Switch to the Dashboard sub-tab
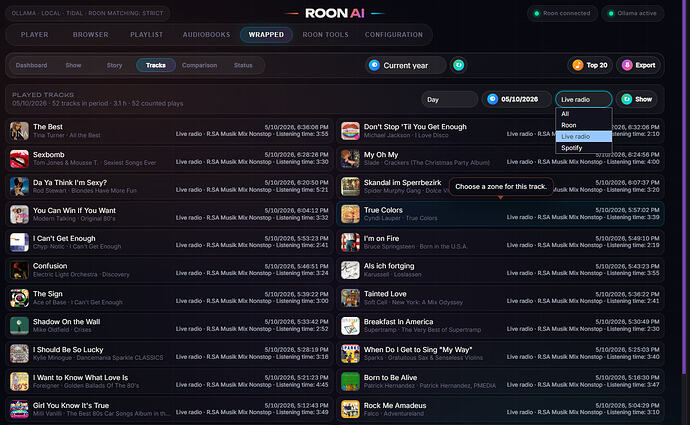This screenshot has height=425, width=690. (x=31, y=65)
